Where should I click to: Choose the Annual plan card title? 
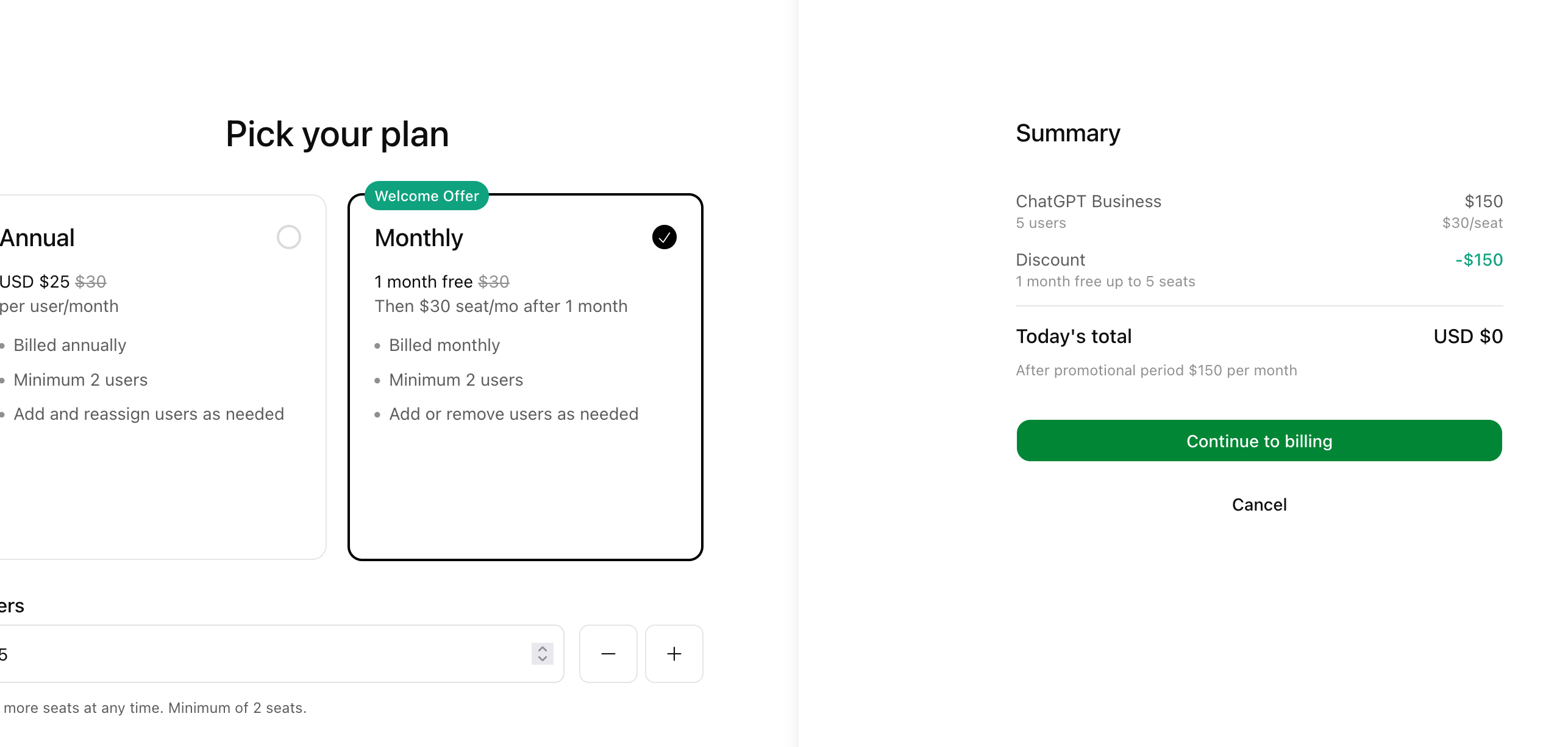tap(37, 238)
